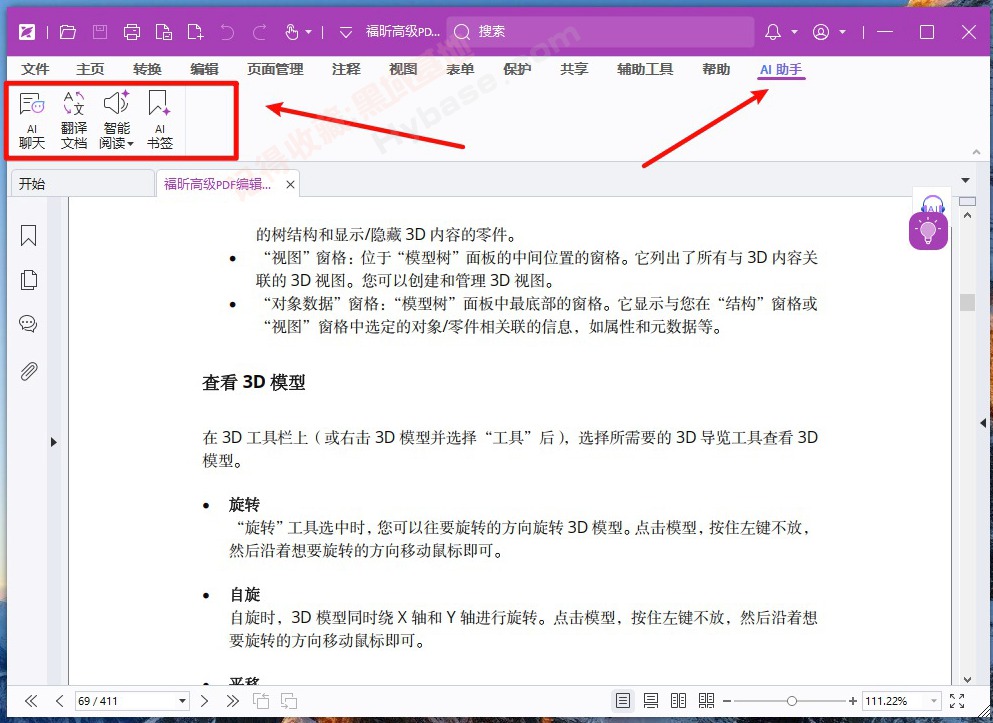Open the 111.22% zoom level dropdown
993x723 pixels.
[x=933, y=701]
